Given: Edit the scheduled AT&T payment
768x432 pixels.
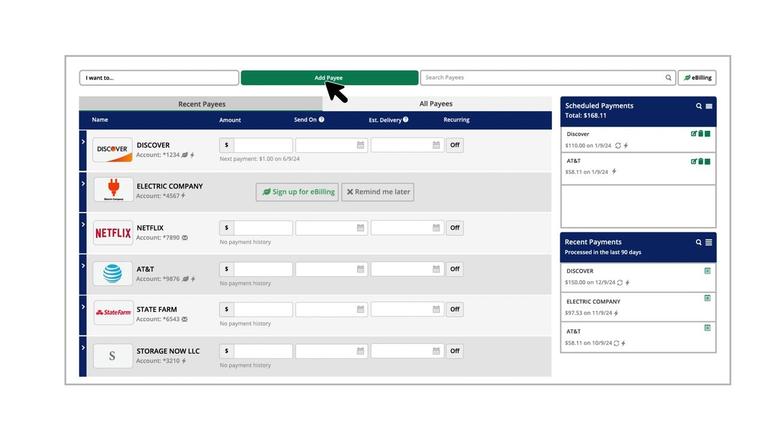Looking at the screenshot, I should [694, 161].
